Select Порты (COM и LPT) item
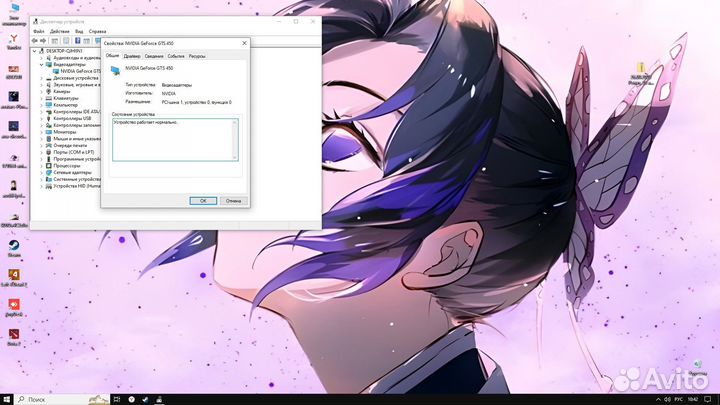 (x=73, y=152)
